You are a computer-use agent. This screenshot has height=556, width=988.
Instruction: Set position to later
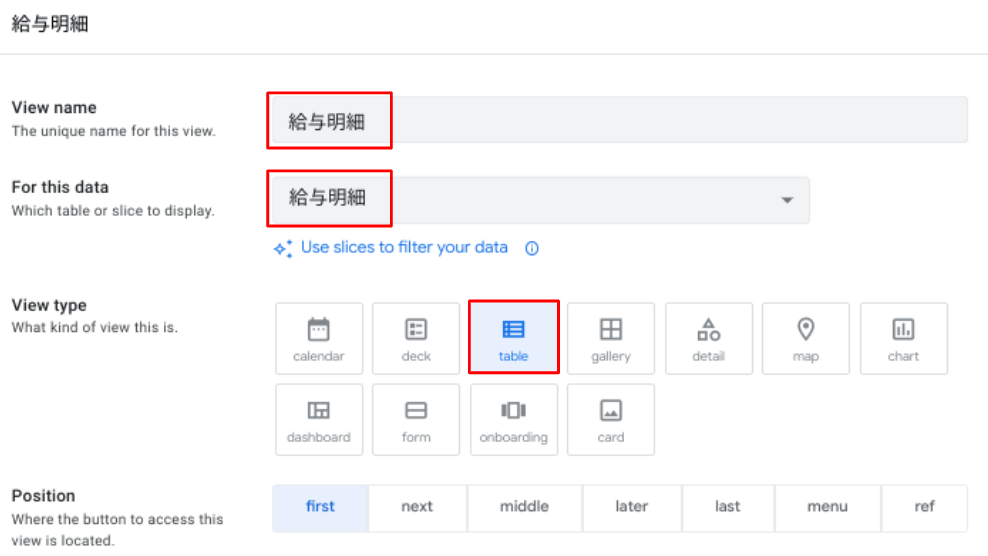(x=631, y=507)
